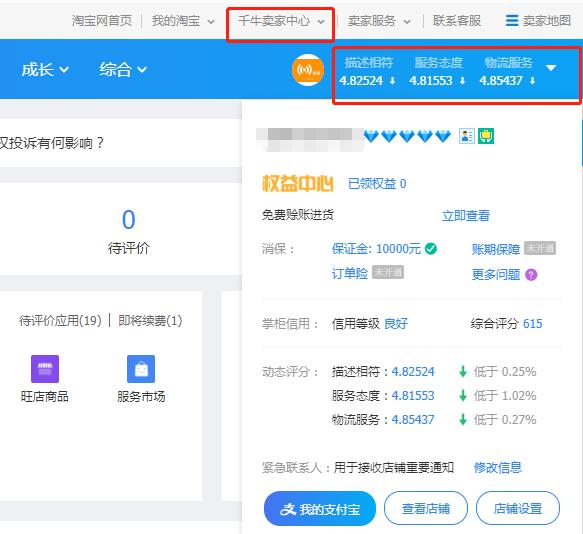Viewport: 583px width, 534px height.
Task: Open 联系客服 in the top bar
Action: click(457, 21)
